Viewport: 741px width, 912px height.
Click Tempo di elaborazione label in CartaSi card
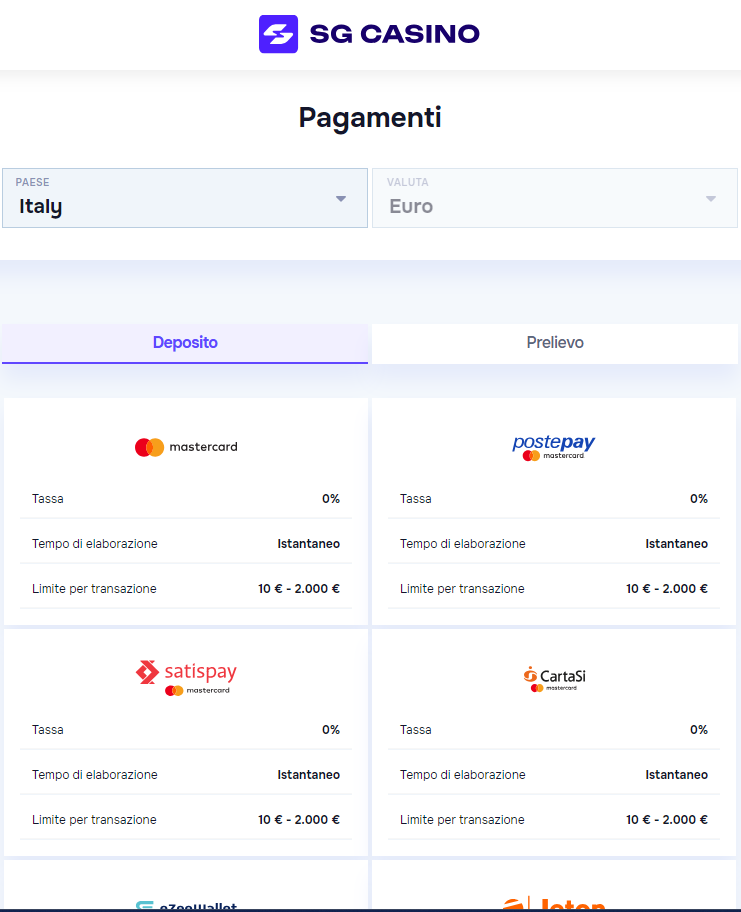(x=462, y=775)
